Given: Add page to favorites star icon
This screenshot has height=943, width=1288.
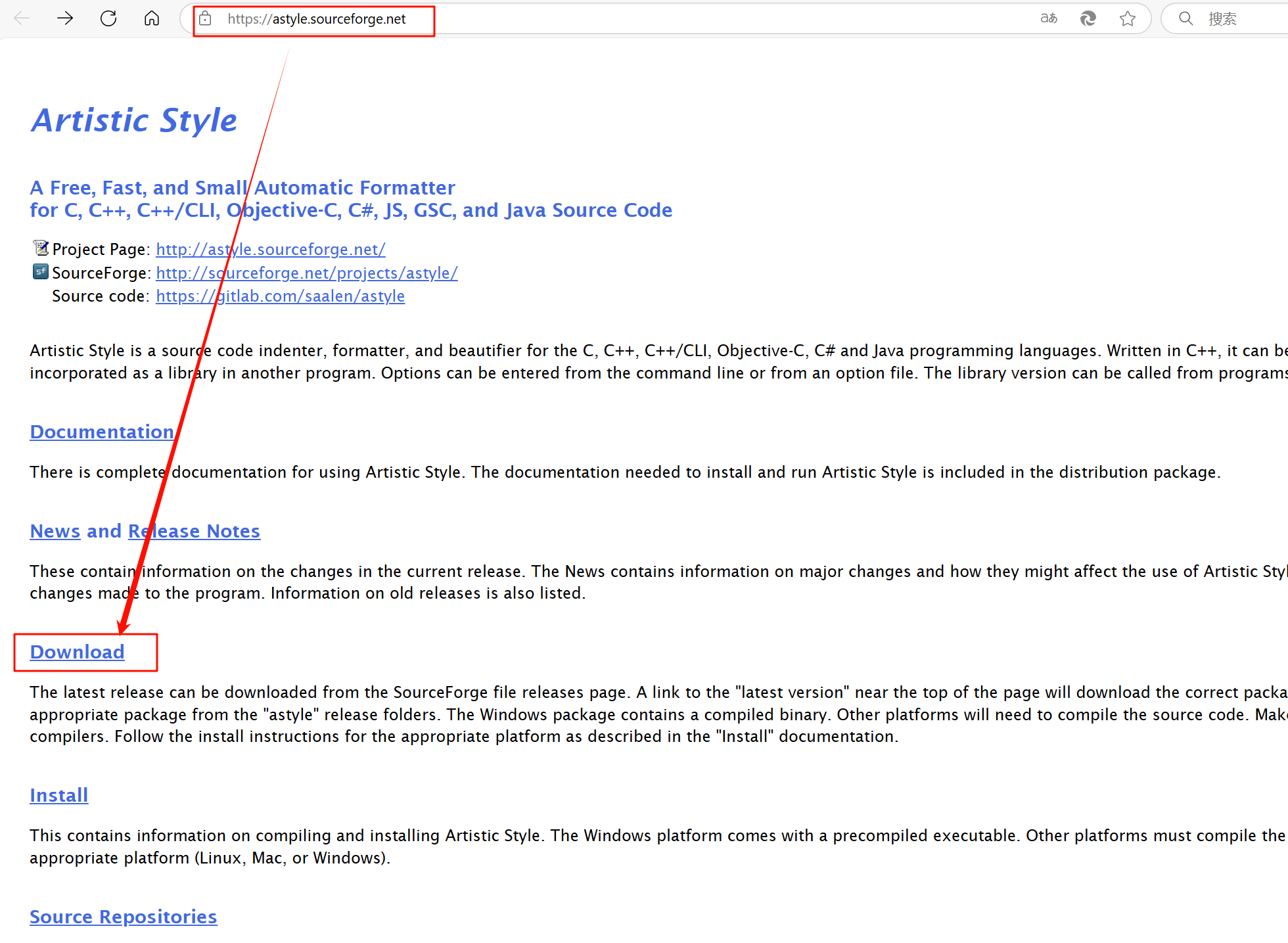Looking at the screenshot, I should [x=1128, y=18].
